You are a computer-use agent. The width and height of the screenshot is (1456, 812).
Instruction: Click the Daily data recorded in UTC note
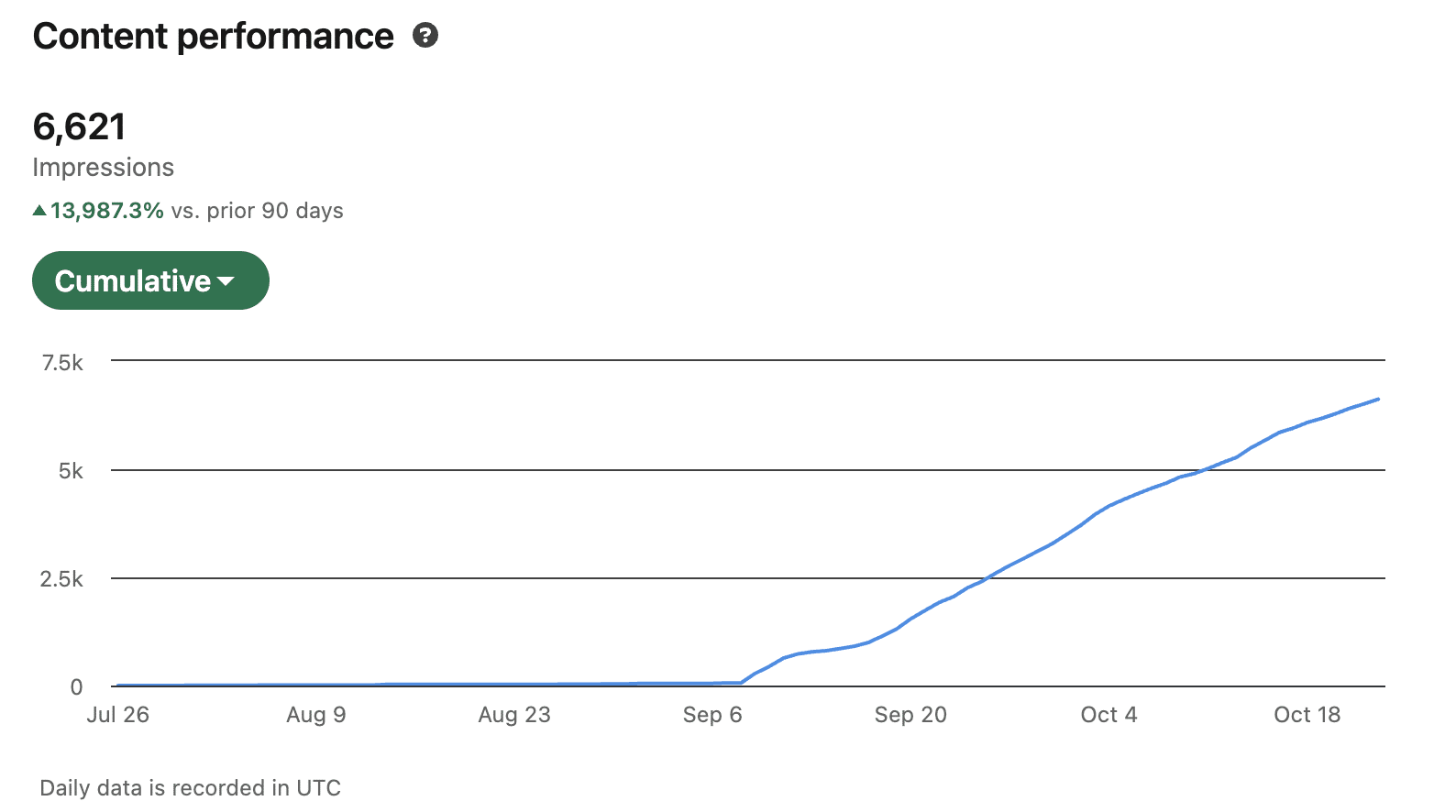[190, 788]
